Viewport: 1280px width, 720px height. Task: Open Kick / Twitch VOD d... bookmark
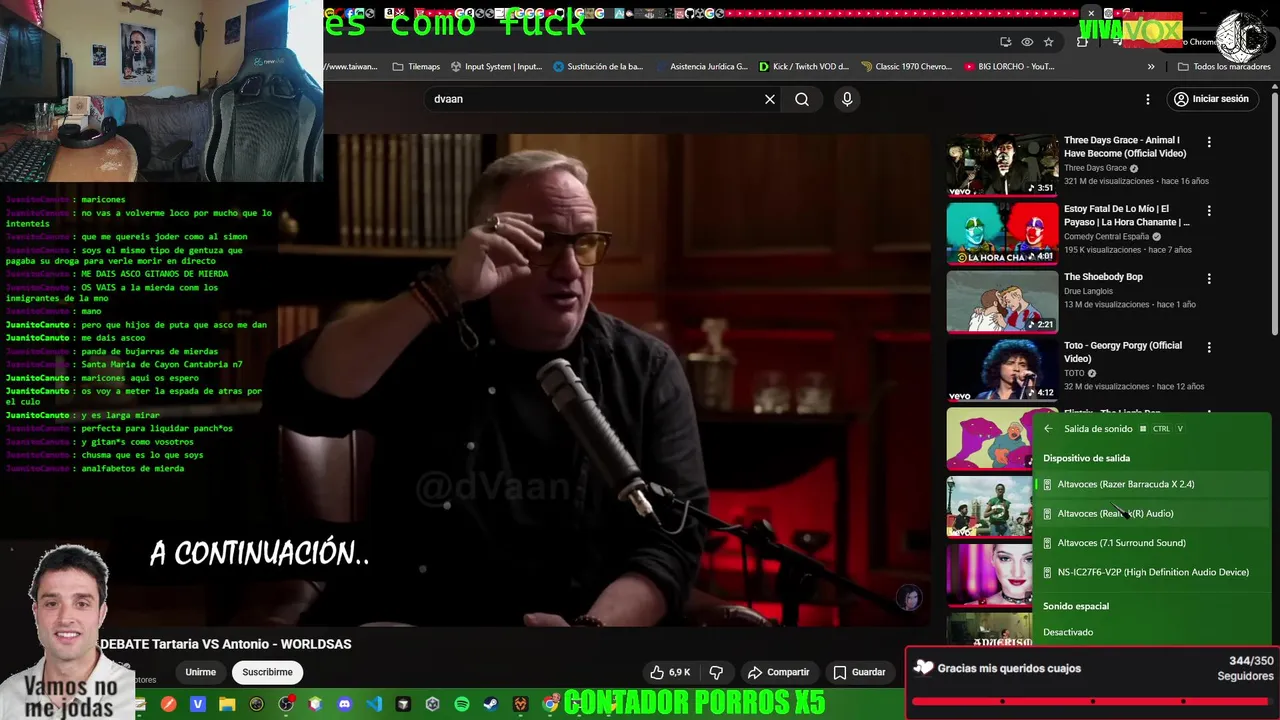803,67
